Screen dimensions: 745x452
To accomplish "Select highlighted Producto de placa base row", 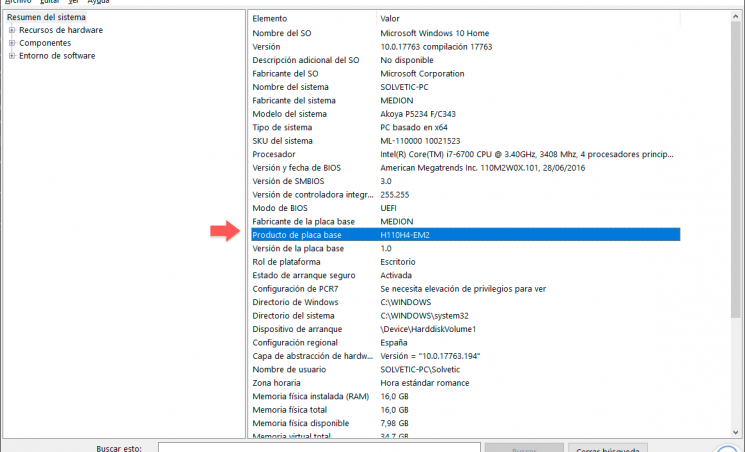I will pos(466,235).
